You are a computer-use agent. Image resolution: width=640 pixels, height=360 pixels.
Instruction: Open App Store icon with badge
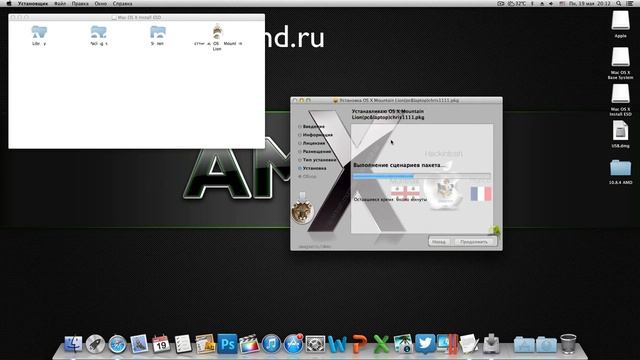tap(293, 344)
